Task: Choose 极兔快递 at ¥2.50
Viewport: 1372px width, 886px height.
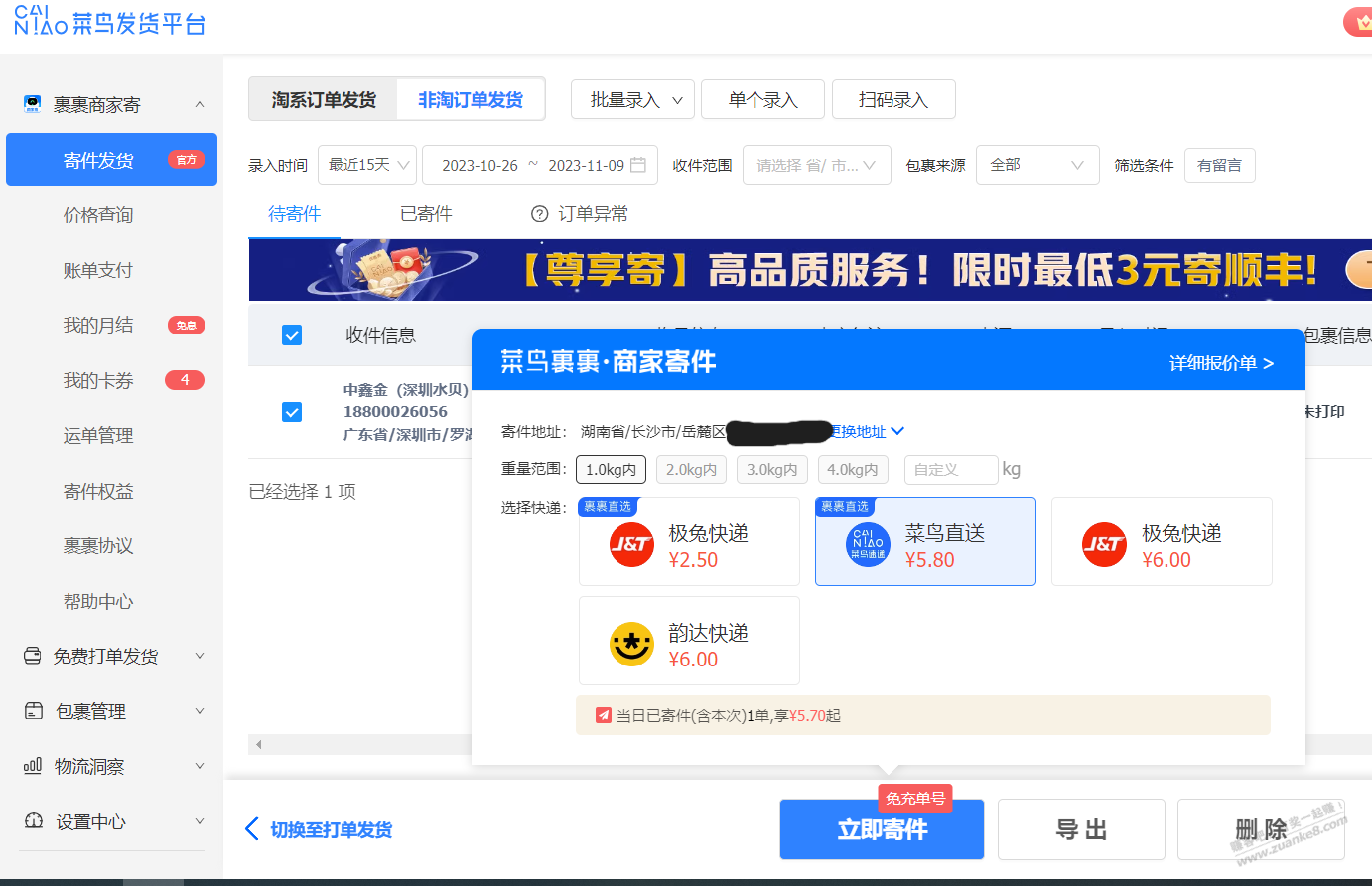Action: (x=689, y=541)
